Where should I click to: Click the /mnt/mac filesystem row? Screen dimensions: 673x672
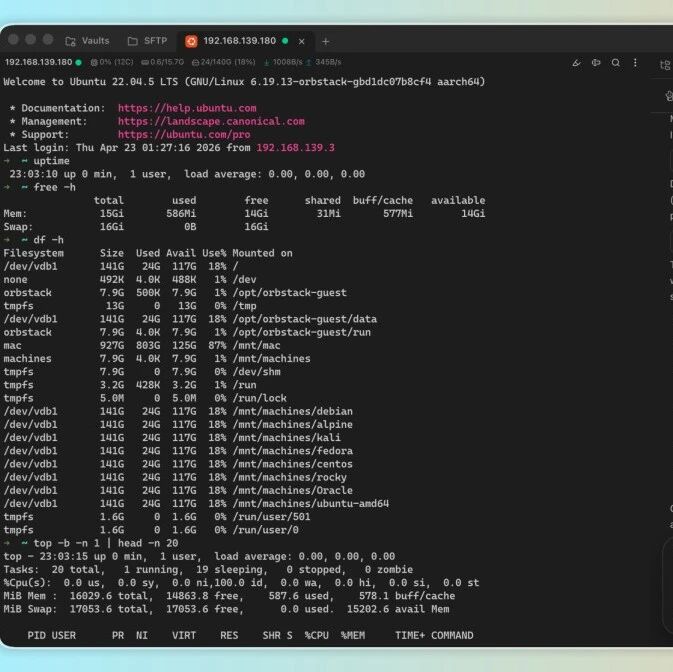coord(142,345)
